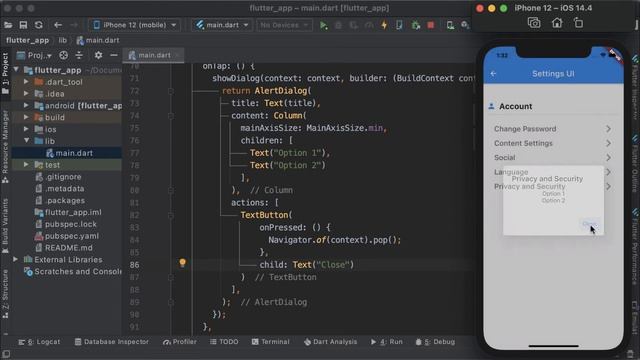Stop the app with the red square
Viewport: 640px width, 360px height.
click(x=431, y=25)
